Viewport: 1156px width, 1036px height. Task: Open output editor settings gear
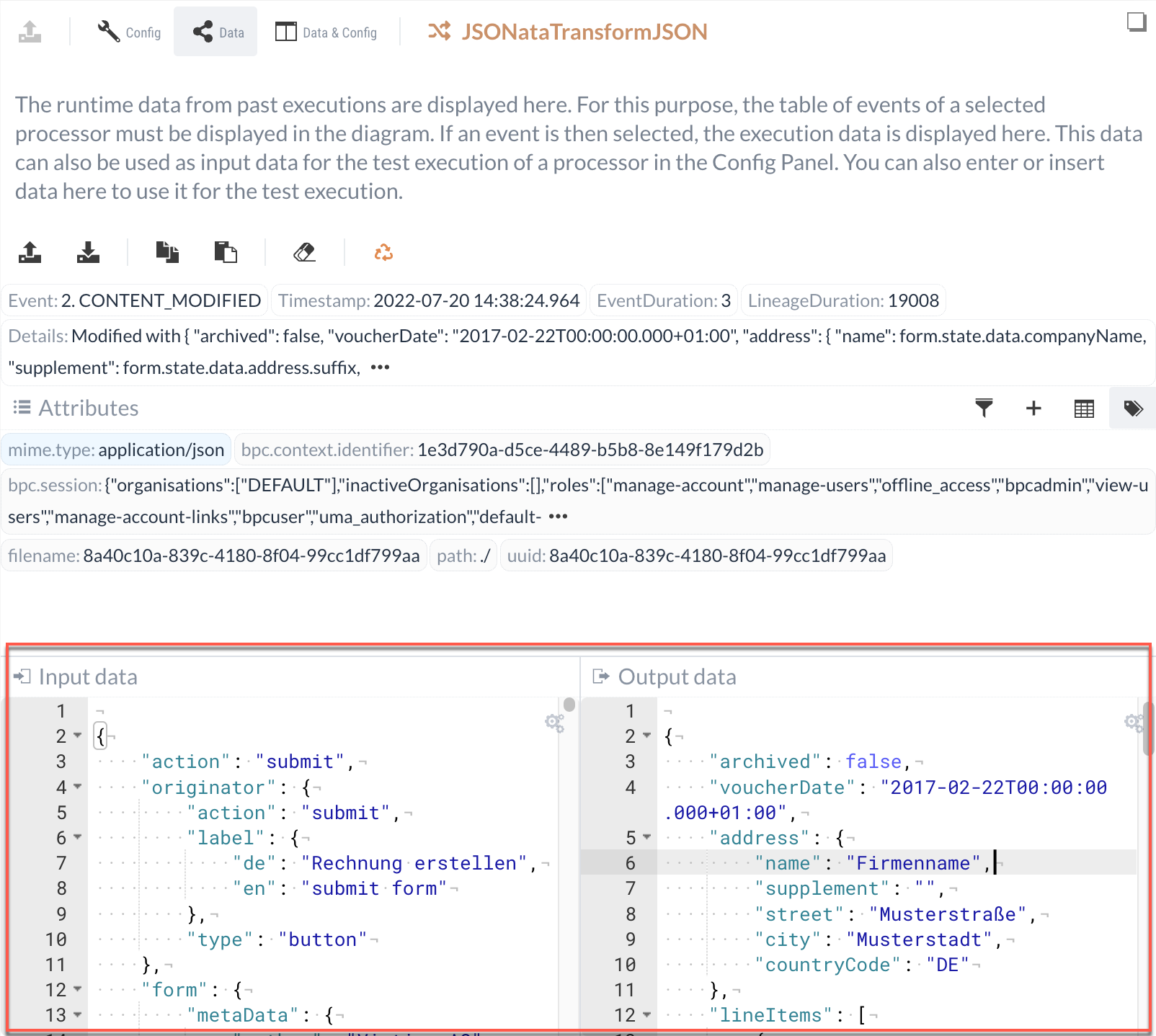[x=1134, y=722]
